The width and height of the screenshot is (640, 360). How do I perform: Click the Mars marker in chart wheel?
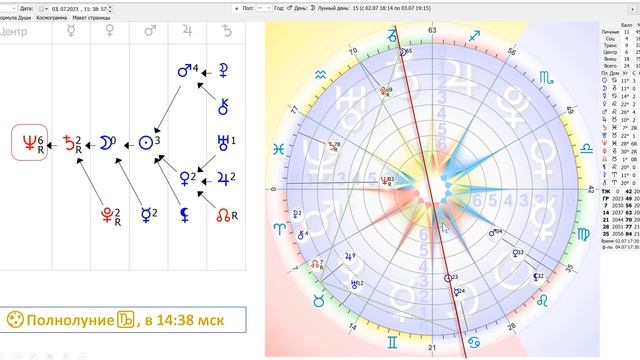tap(495, 233)
